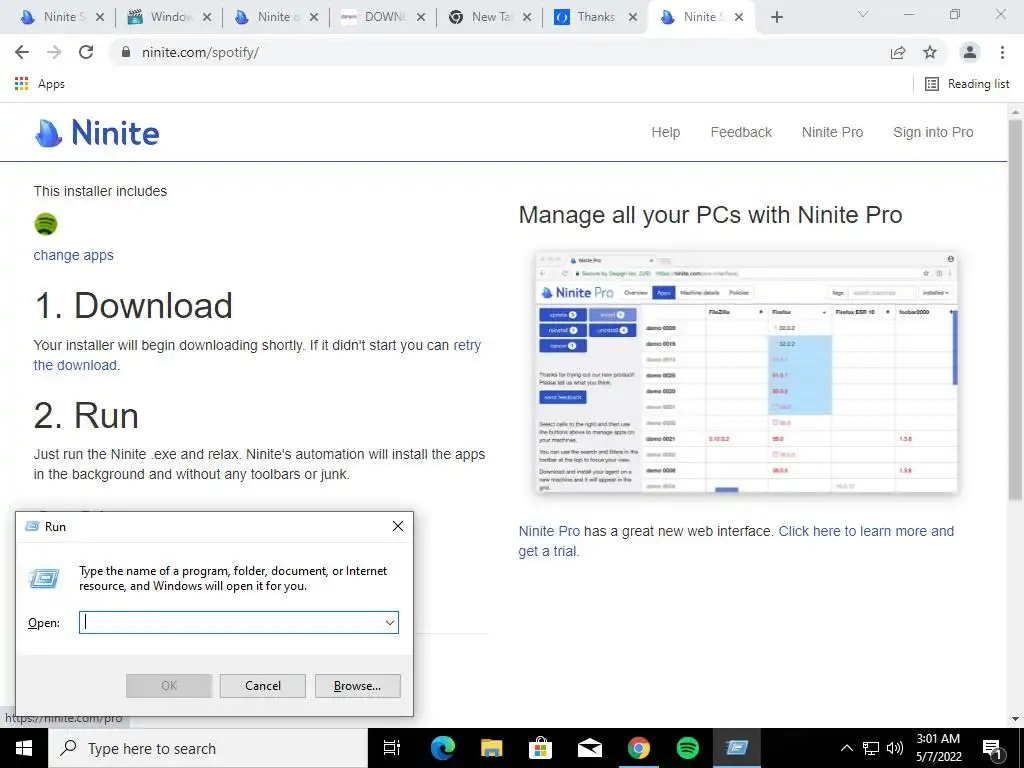Close the Thanks tab
Image resolution: width=1024 pixels, height=768 pixels.
(x=633, y=18)
